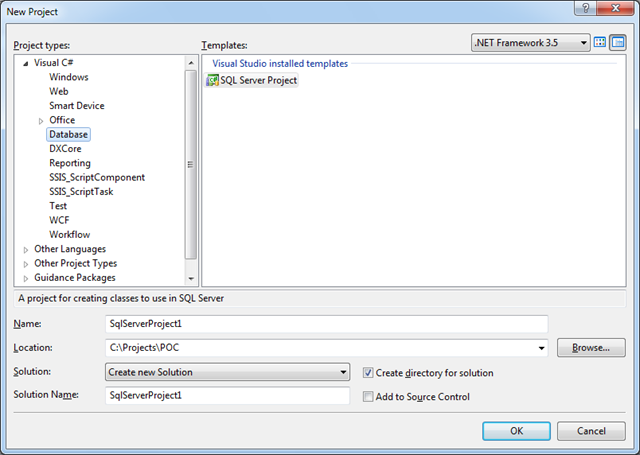Image resolution: width=640 pixels, height=455 pixels.
Task: Open the .NET Framework version dropdown
Action: click(530, 43)
